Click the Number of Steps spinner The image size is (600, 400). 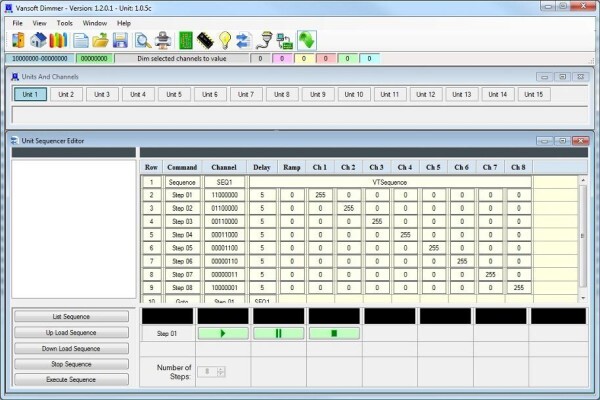pos(211,372)
